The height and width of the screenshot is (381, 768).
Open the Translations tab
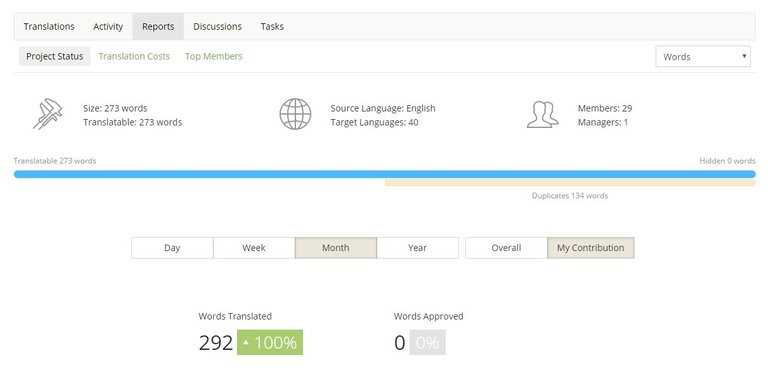[x=49, y=26]
